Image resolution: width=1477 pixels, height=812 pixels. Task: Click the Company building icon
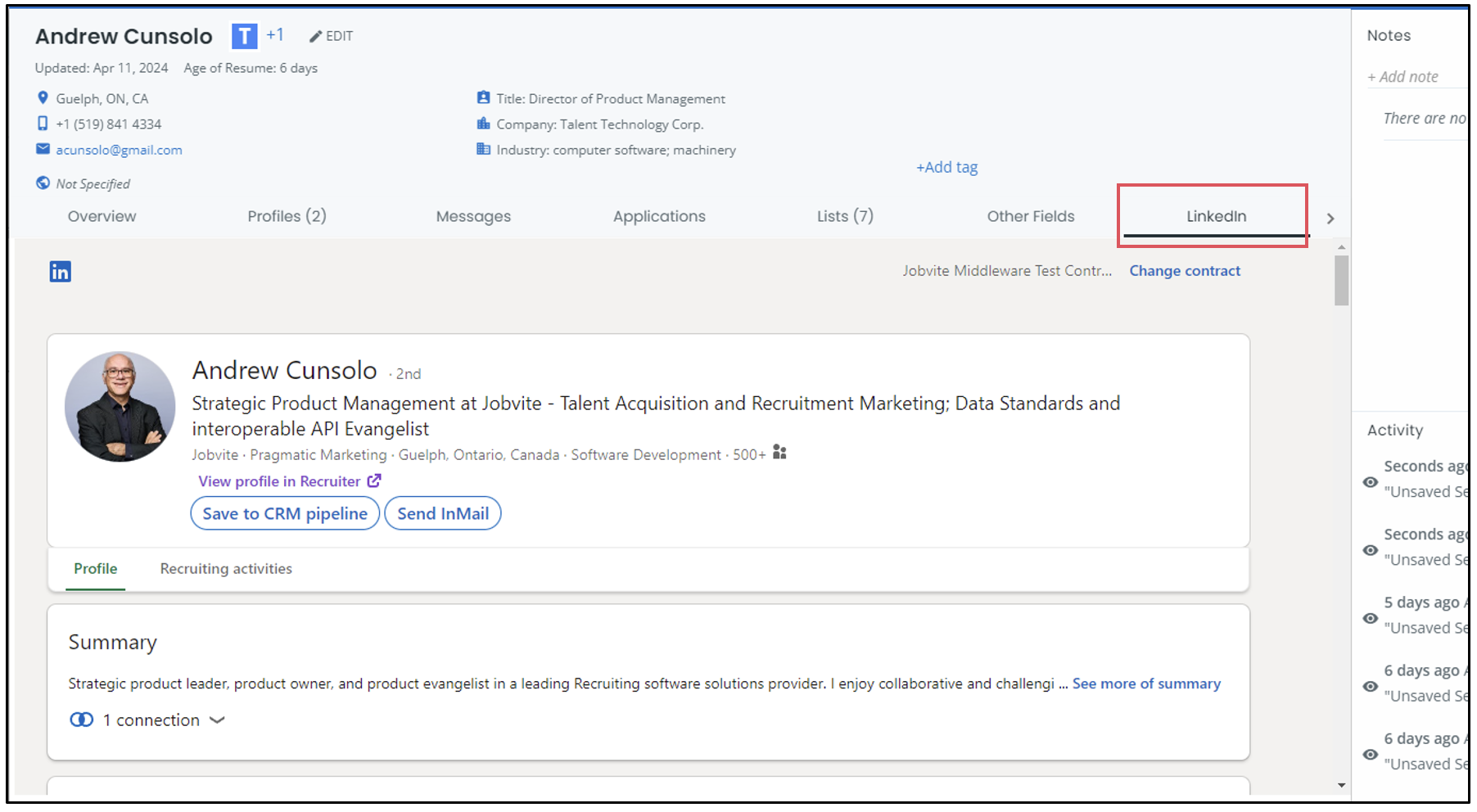[483, 124]
